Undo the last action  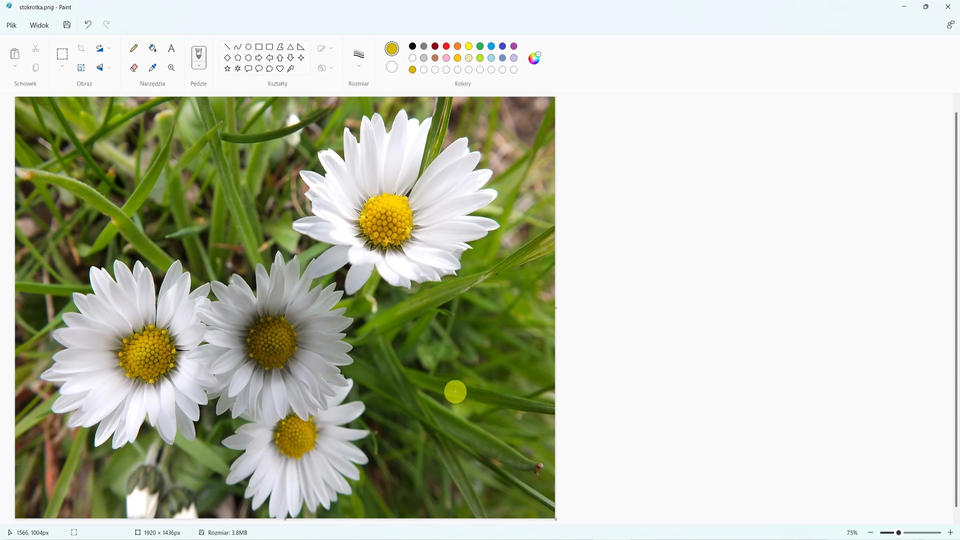[87, 25]
